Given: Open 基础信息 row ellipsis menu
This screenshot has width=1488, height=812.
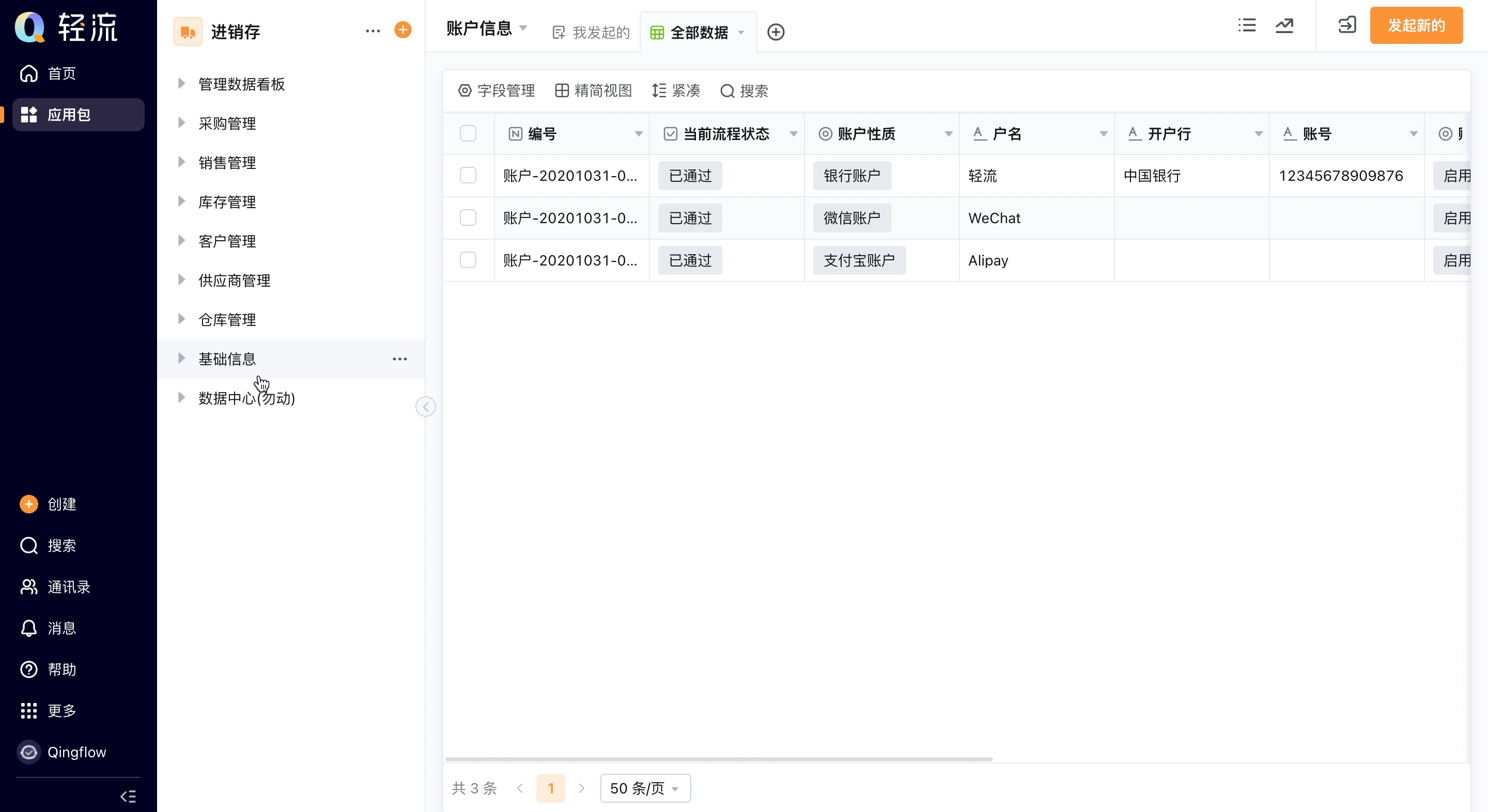Looking at the screenshot, I should [x=400, y=359].
